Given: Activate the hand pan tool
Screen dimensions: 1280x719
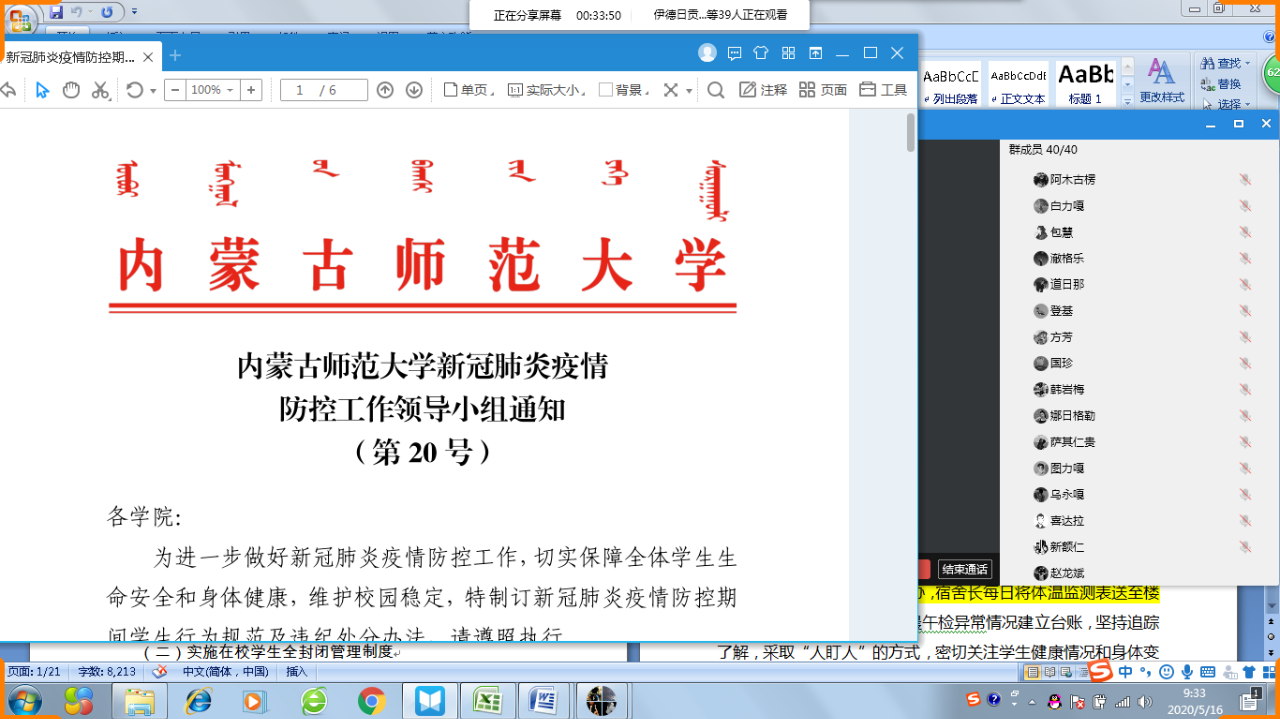Looking at the screenshot, I should [x=71, y=90].
